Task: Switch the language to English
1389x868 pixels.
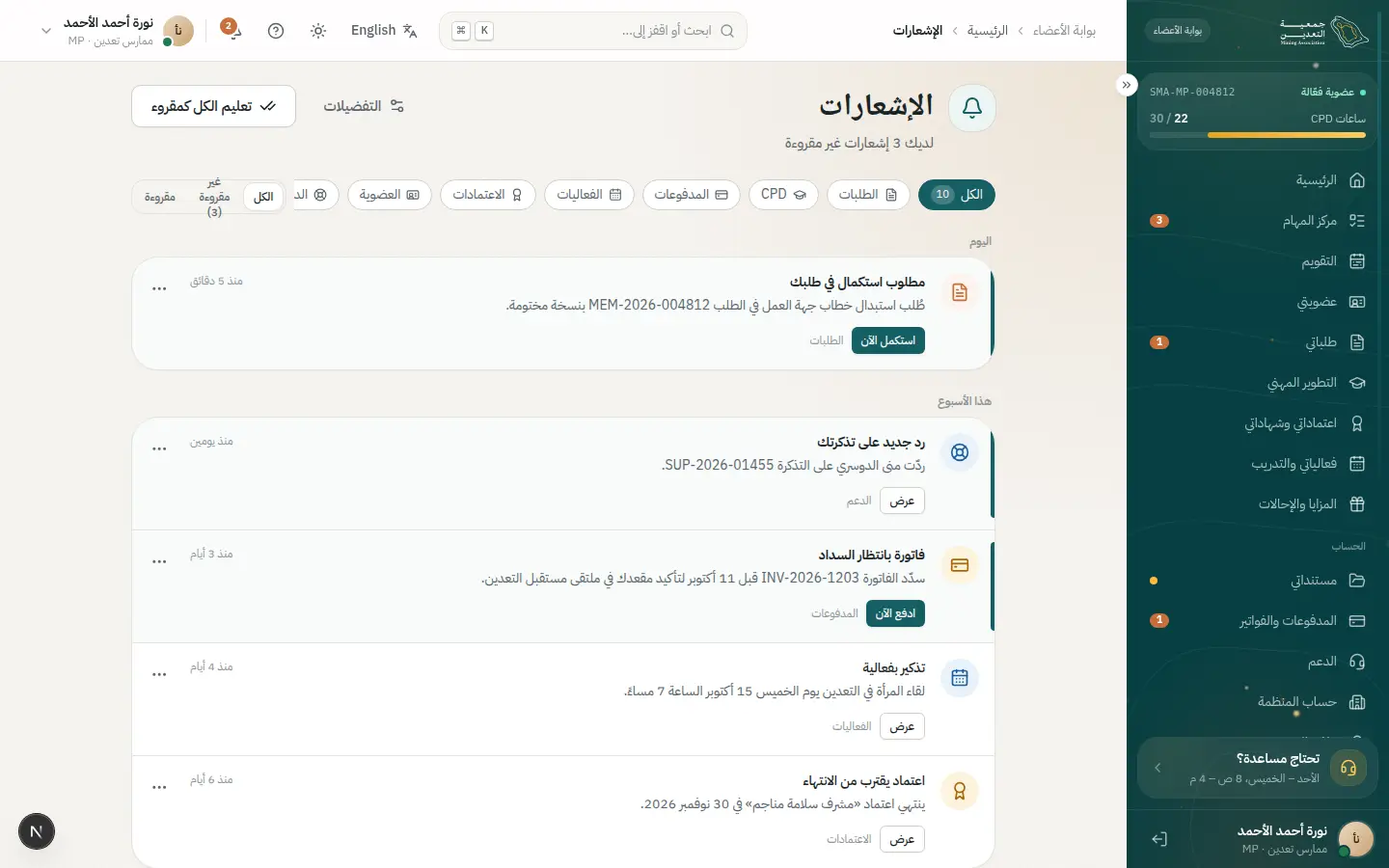Action: (x=384, y=31)
